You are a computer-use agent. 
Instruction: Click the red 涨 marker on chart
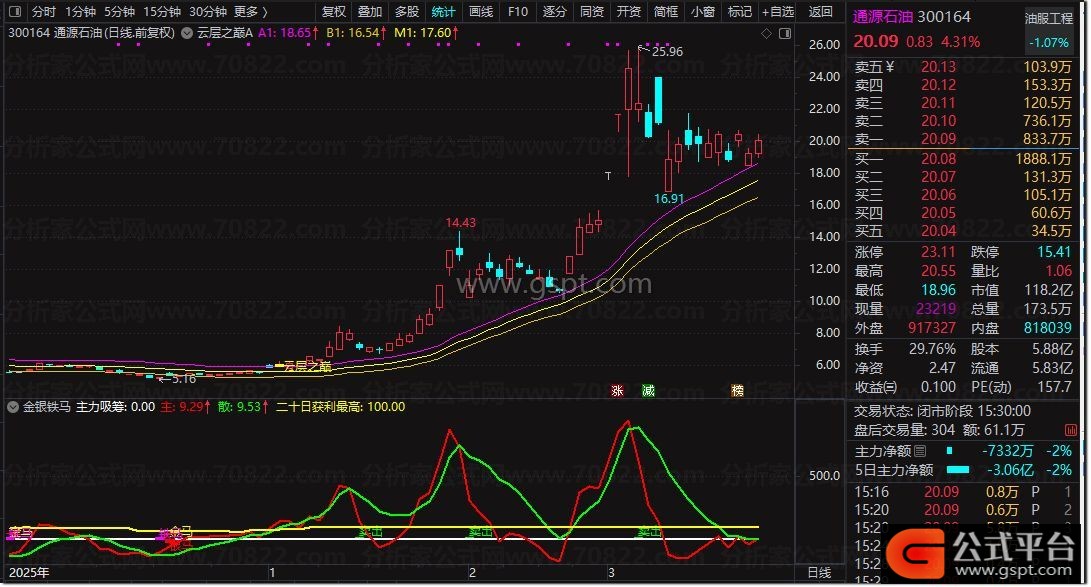(616, 390)
